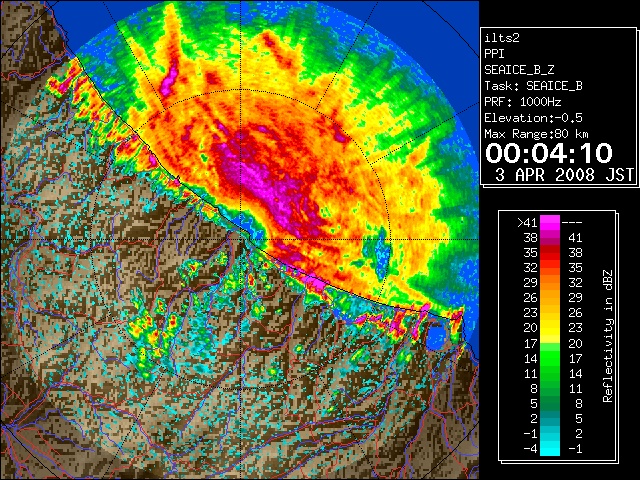The height and width of the screenshot is (480, 640).
Task: Select the '3 APR 2008 JST' date
Action: (564, 175)
